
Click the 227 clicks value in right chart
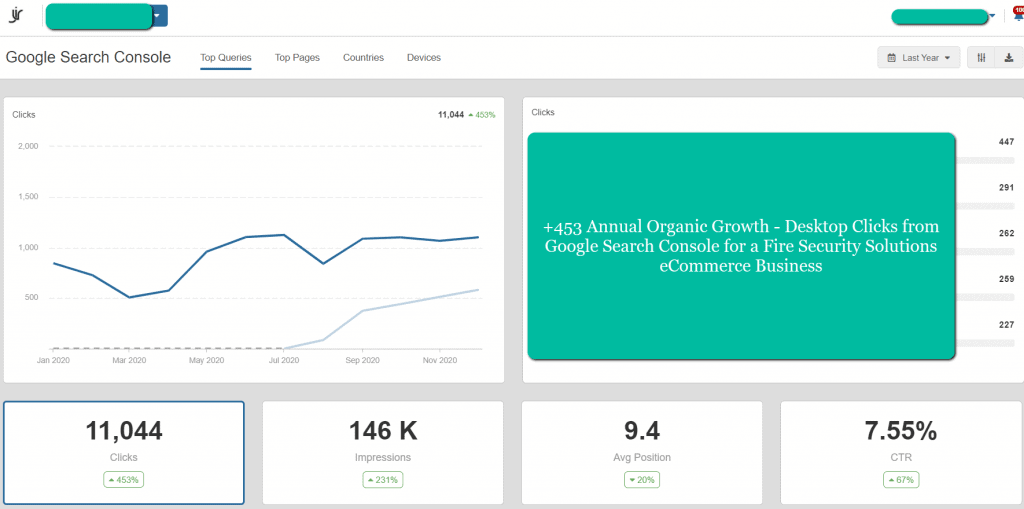(1006, 325)
